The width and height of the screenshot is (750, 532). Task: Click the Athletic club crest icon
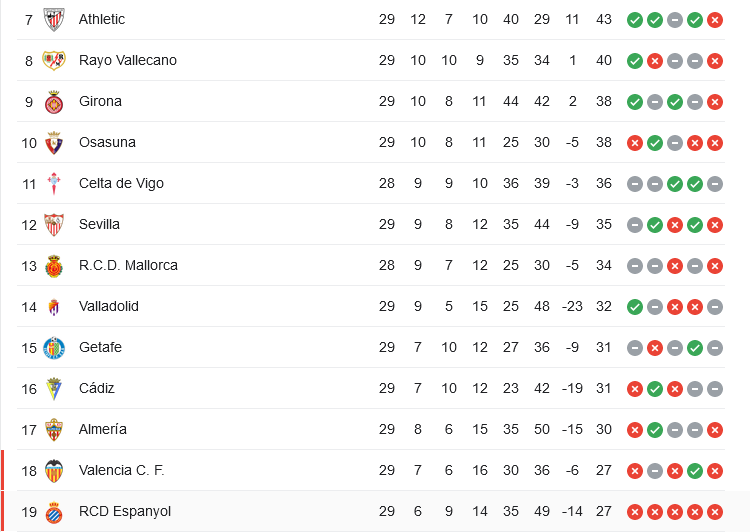[x=54, y=20]
